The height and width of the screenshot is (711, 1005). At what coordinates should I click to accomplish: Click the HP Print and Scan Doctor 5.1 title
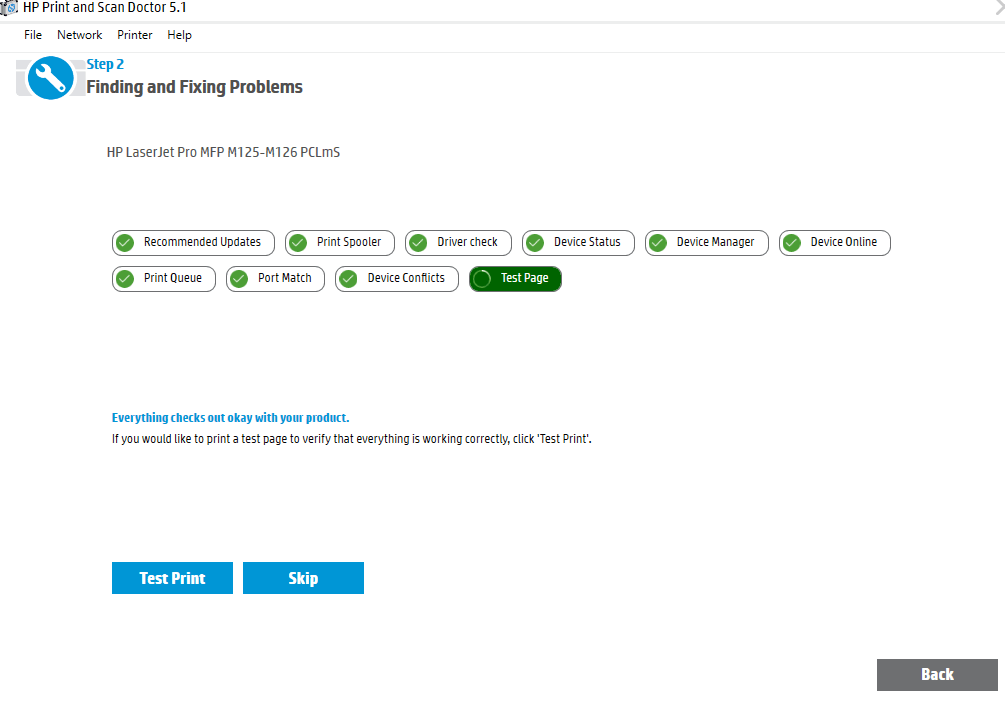tap(104, 8)
